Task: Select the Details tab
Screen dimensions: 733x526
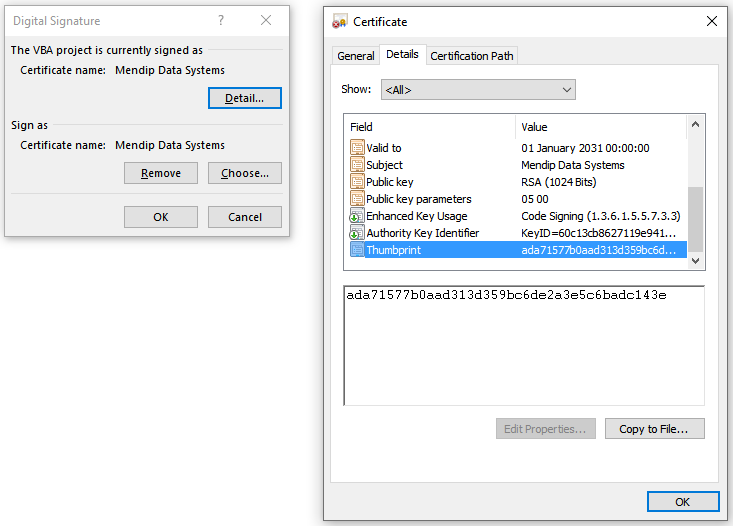Action: coord(402,54)
